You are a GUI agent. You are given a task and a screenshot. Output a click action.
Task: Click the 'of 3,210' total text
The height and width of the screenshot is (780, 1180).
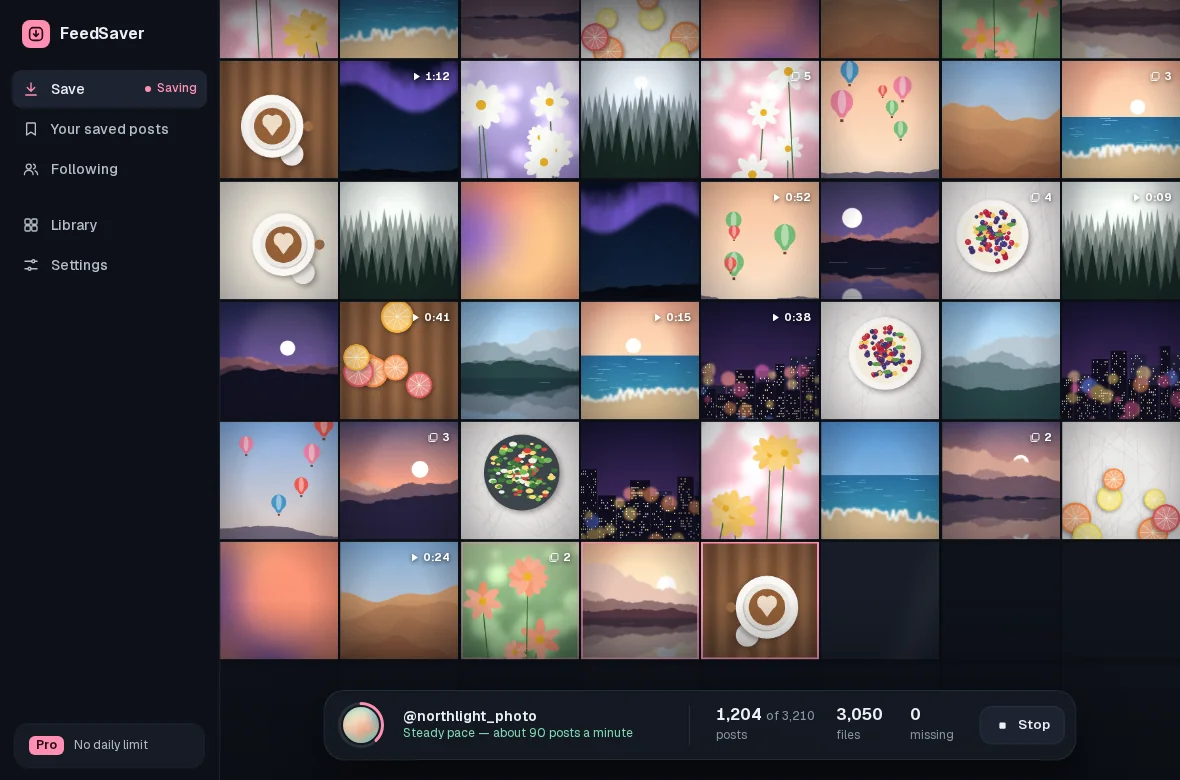[x=790, y=716]
